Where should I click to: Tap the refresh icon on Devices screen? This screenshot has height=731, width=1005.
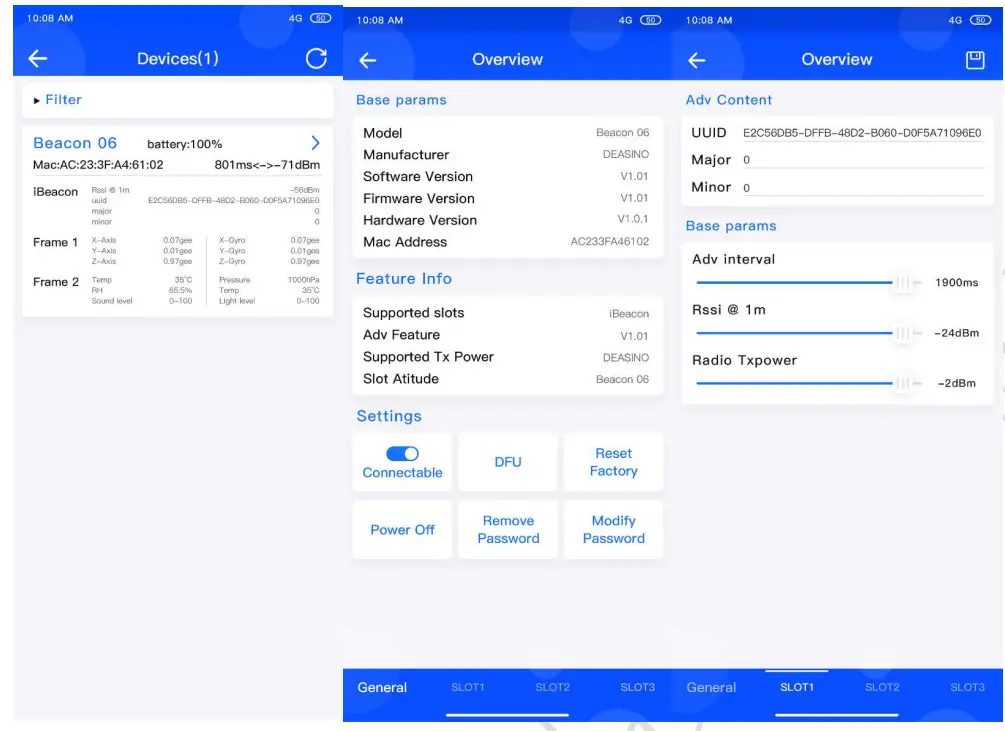pyautogui.click(x=315, y=59)
